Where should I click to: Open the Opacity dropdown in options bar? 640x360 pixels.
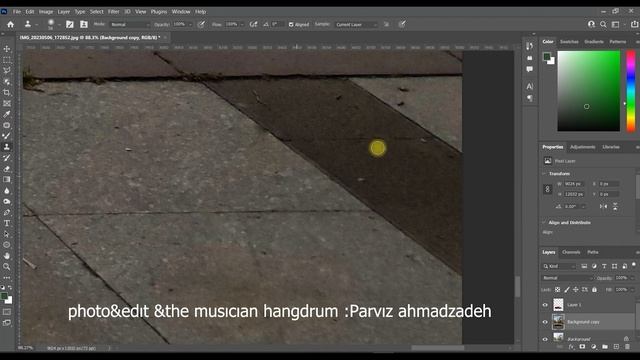coord(190,24)
